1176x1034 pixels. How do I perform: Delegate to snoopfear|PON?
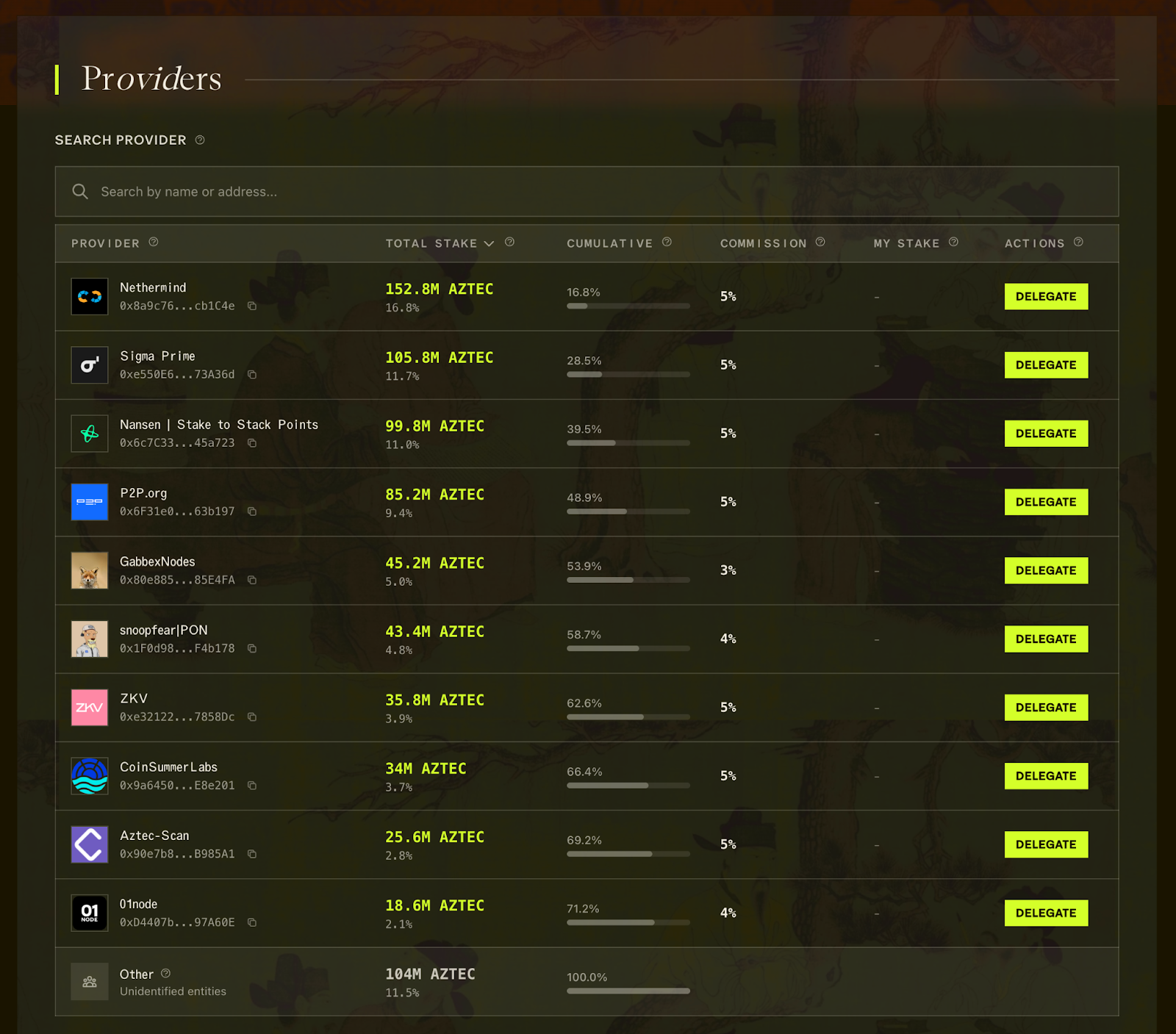pyautogui.click(x=1046, y=639)
